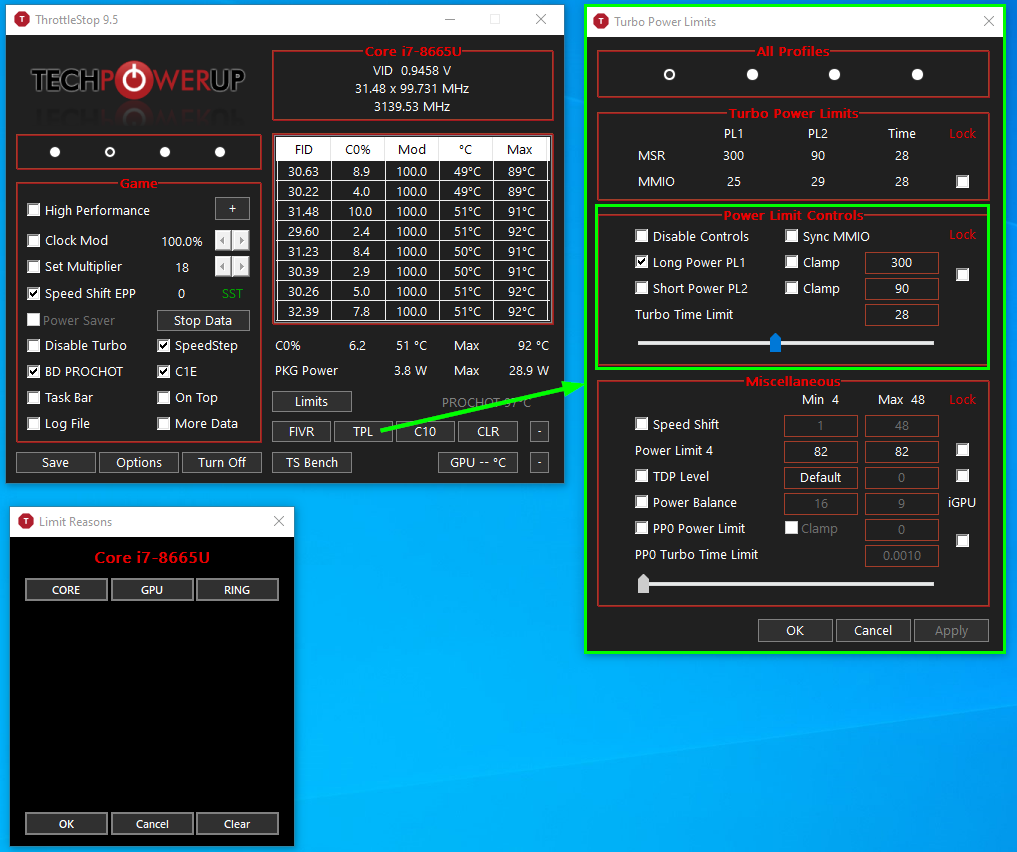Click the PP0 Turbo Time Limit slider handle
1017x852 pixels.
click(643, 584)
